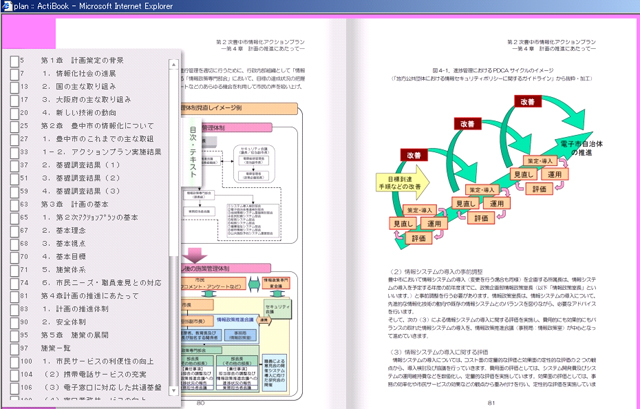Open contents entry 3.大阪府の主な取り組み
The height and width of the screenshot is (409, 640).
point(87,100)
